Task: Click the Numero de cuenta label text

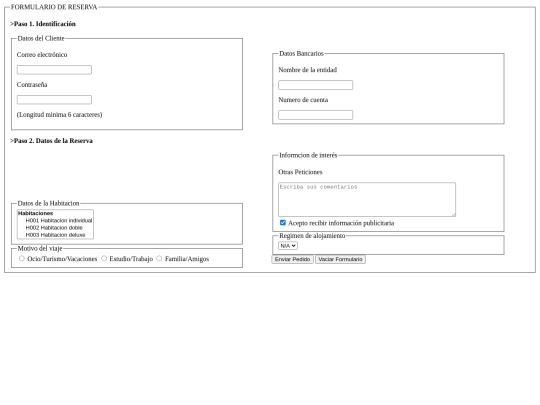Action: (x=303, y=100)
